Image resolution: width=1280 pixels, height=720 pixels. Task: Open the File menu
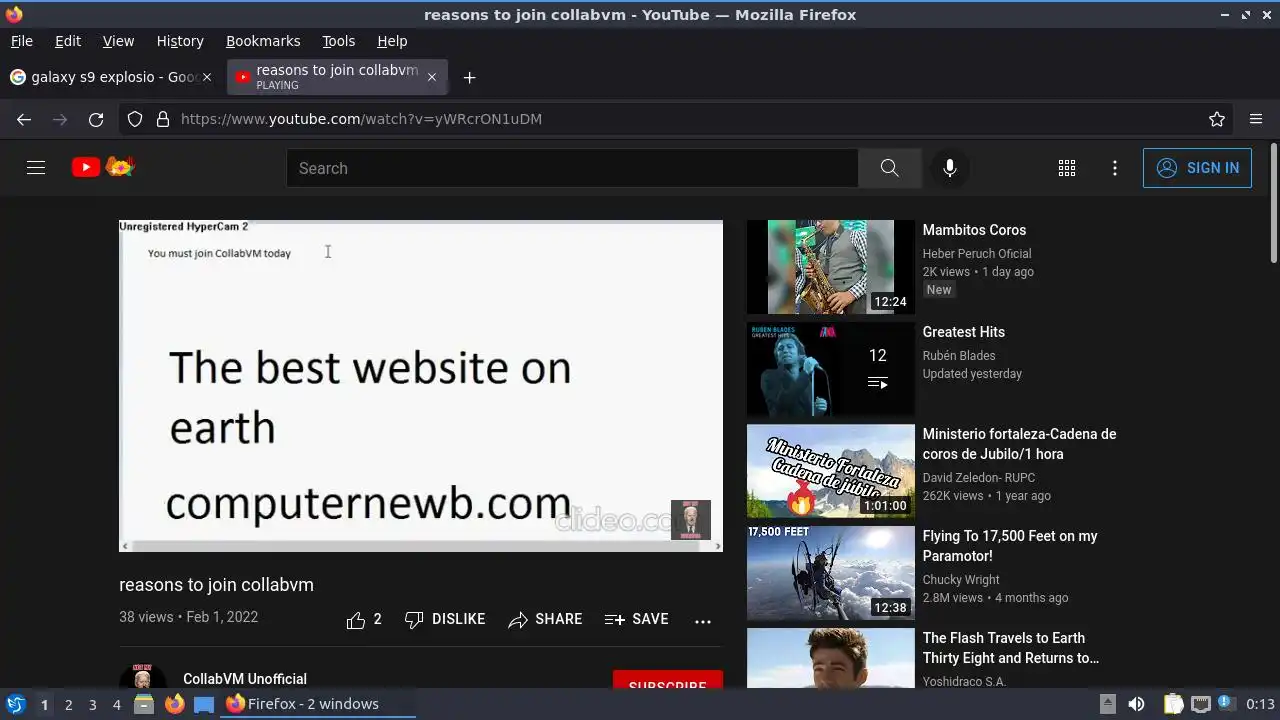pos(22,41)
